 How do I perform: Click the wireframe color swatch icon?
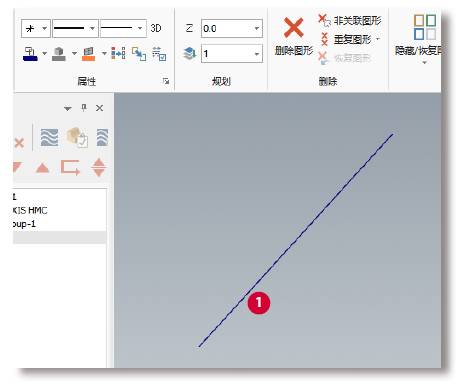coord(30,54)
